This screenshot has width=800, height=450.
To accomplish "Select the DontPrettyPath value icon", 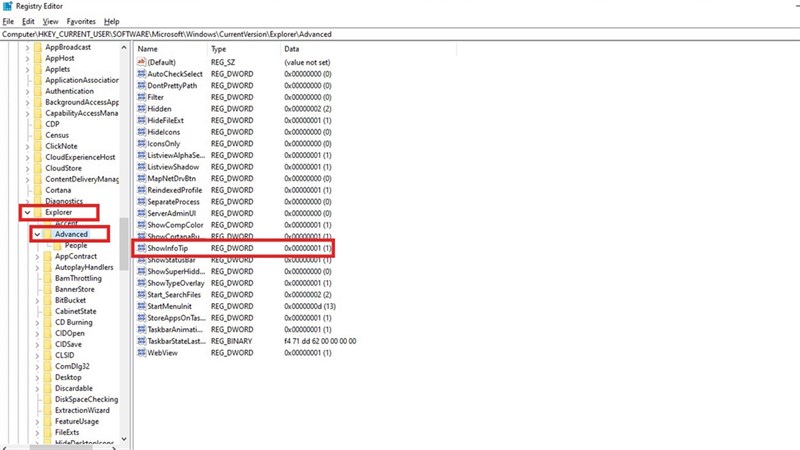I will click(x=141, y=85).
